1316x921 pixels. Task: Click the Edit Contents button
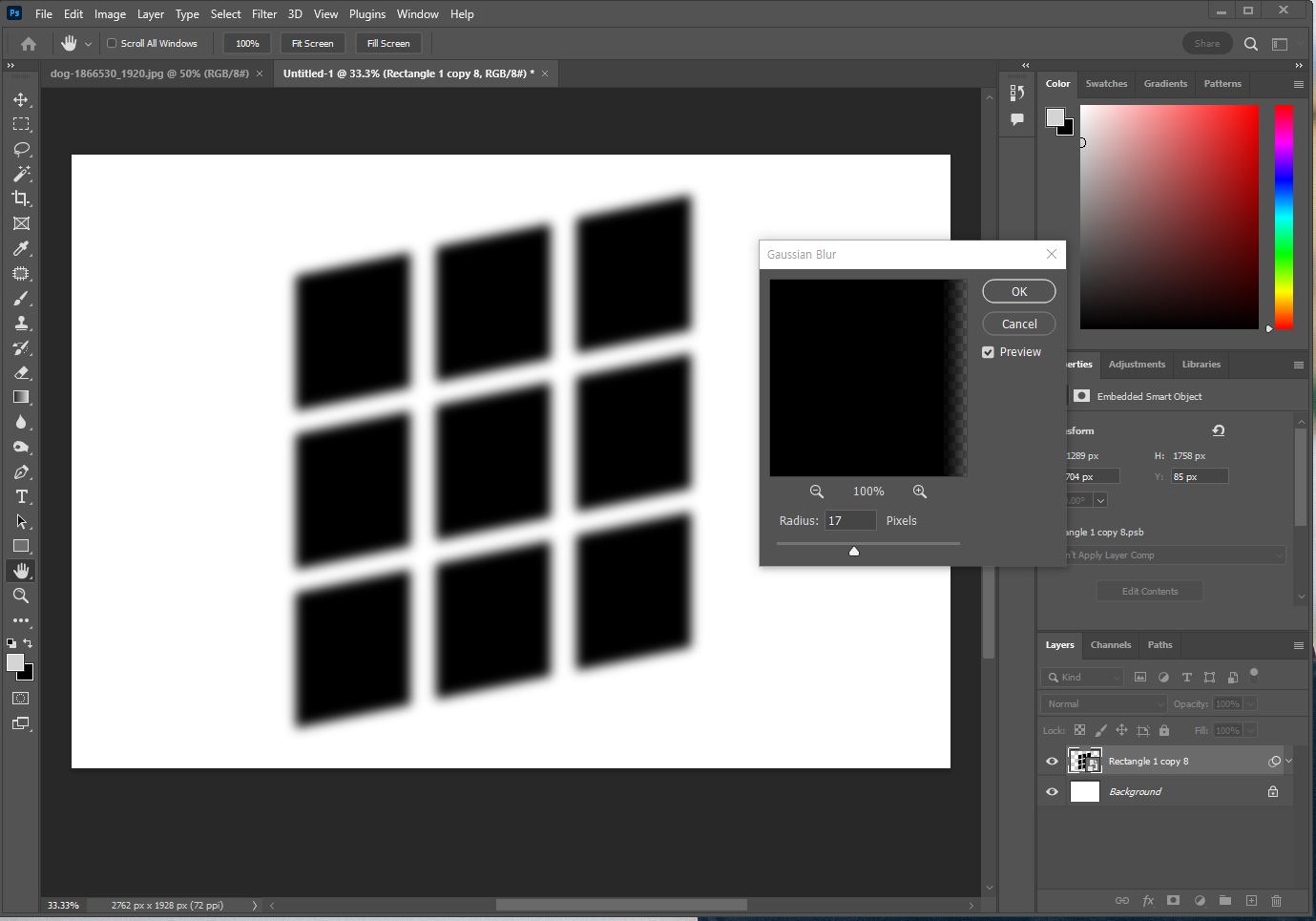[1149, 591]
